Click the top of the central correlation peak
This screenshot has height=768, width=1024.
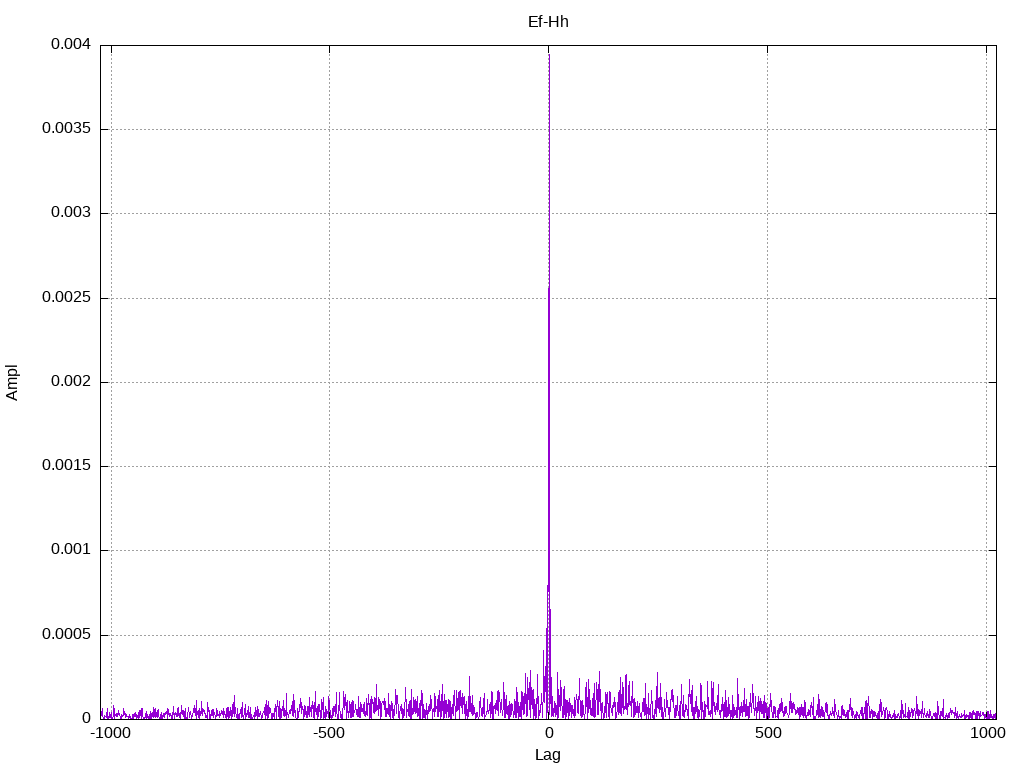pos(549,56)
